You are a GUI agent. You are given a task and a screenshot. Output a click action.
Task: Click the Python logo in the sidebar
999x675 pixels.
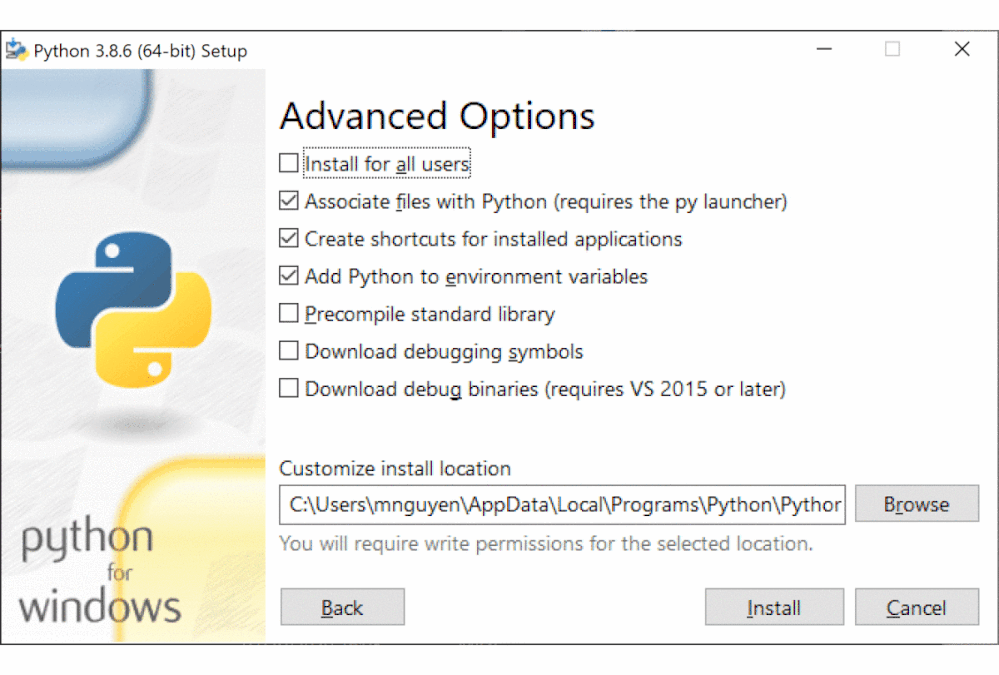point(133,310)
